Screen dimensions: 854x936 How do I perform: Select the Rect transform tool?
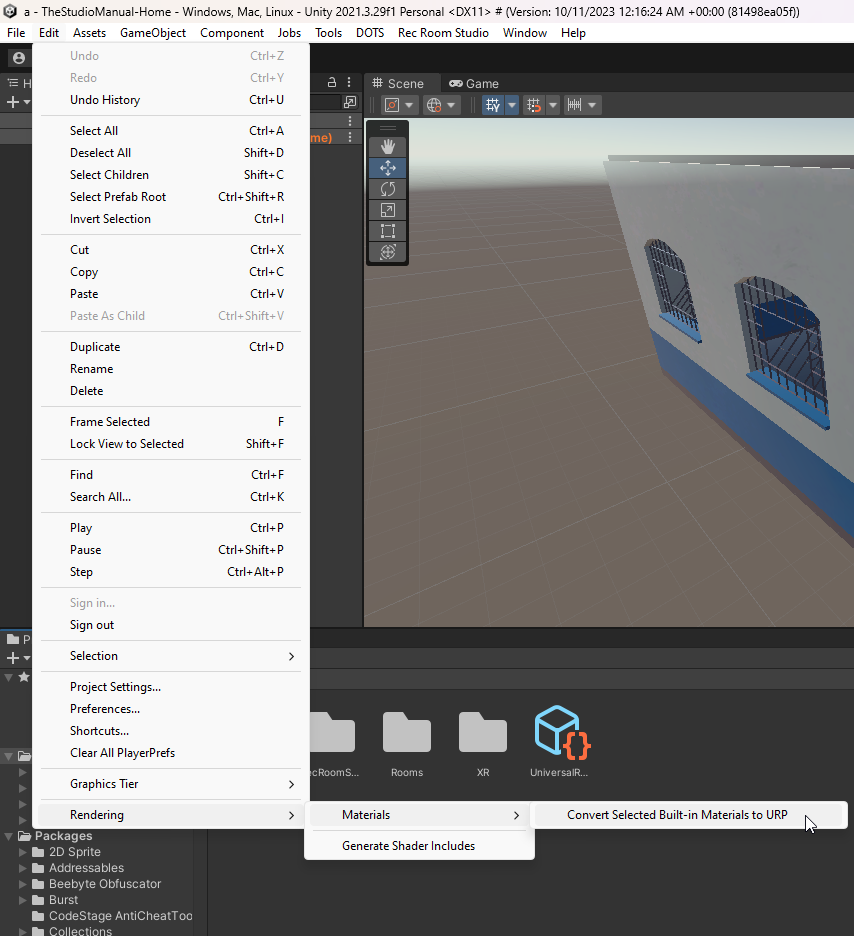[x=388, y=231]
